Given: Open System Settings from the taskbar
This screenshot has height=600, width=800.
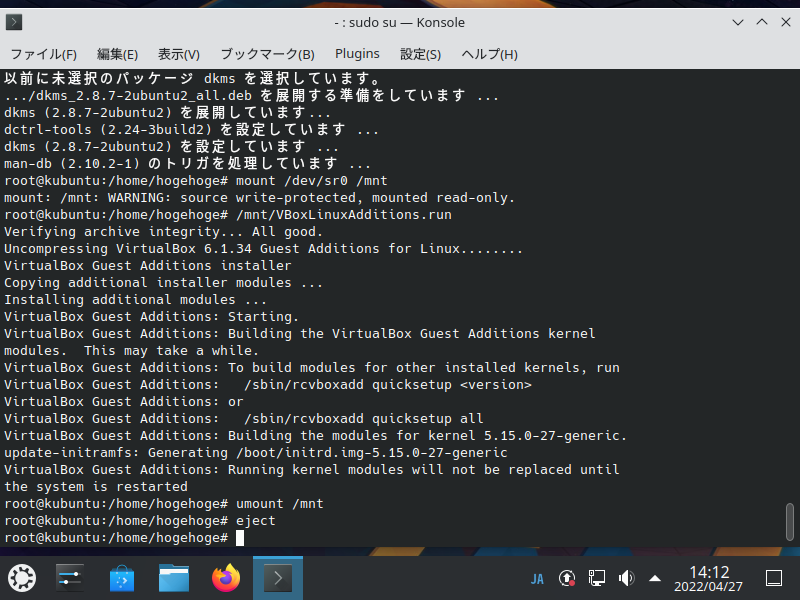Looking at the screenshot, I should click(70, 578).
